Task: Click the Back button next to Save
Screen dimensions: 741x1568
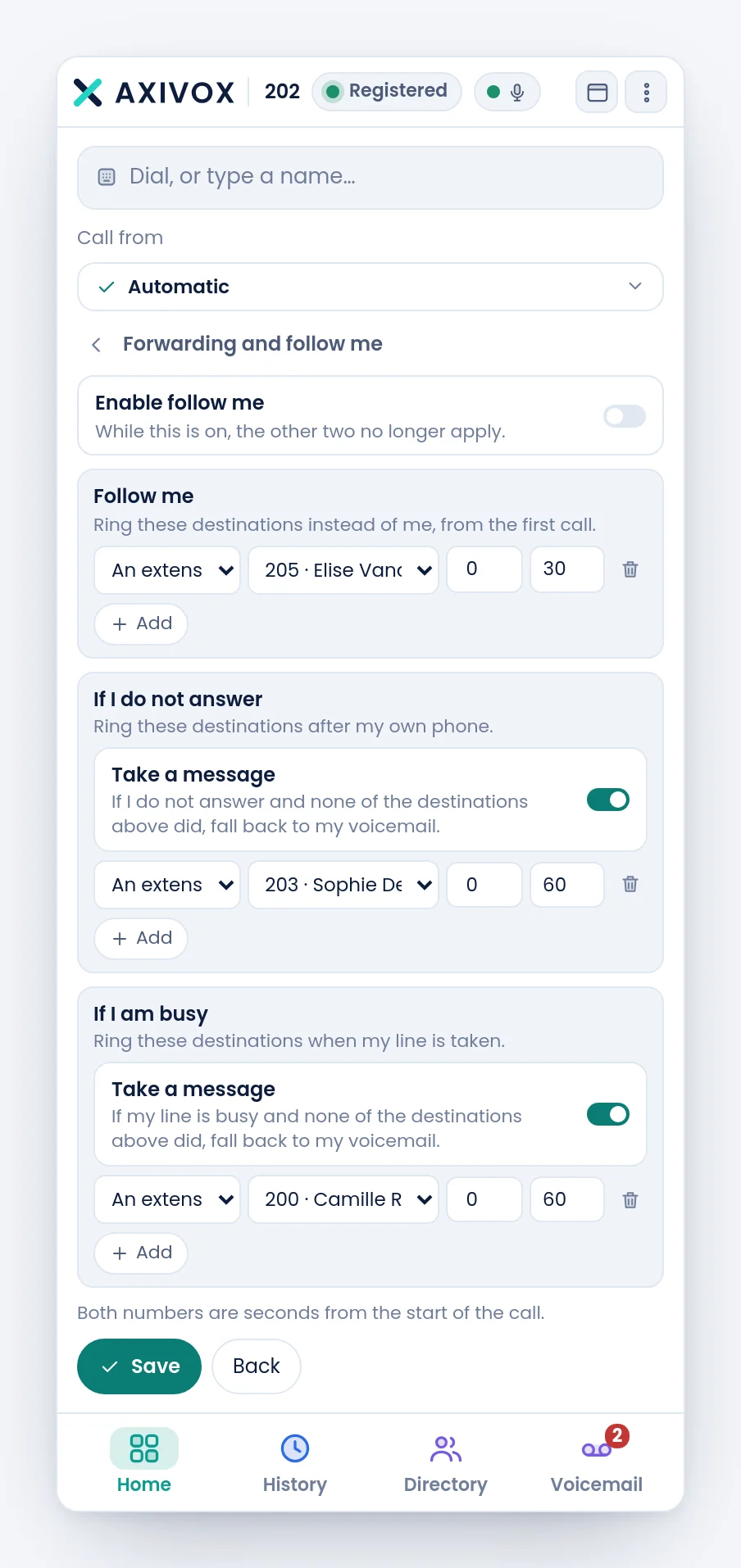Action: (x=257, y=1366)
